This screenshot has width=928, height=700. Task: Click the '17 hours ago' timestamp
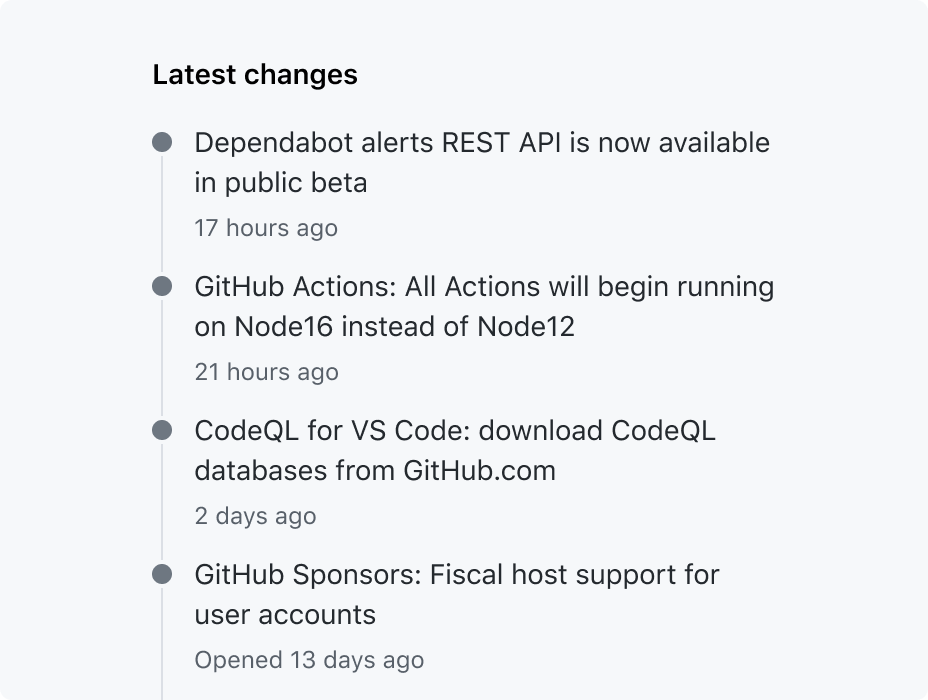click(x=266, y=228)
